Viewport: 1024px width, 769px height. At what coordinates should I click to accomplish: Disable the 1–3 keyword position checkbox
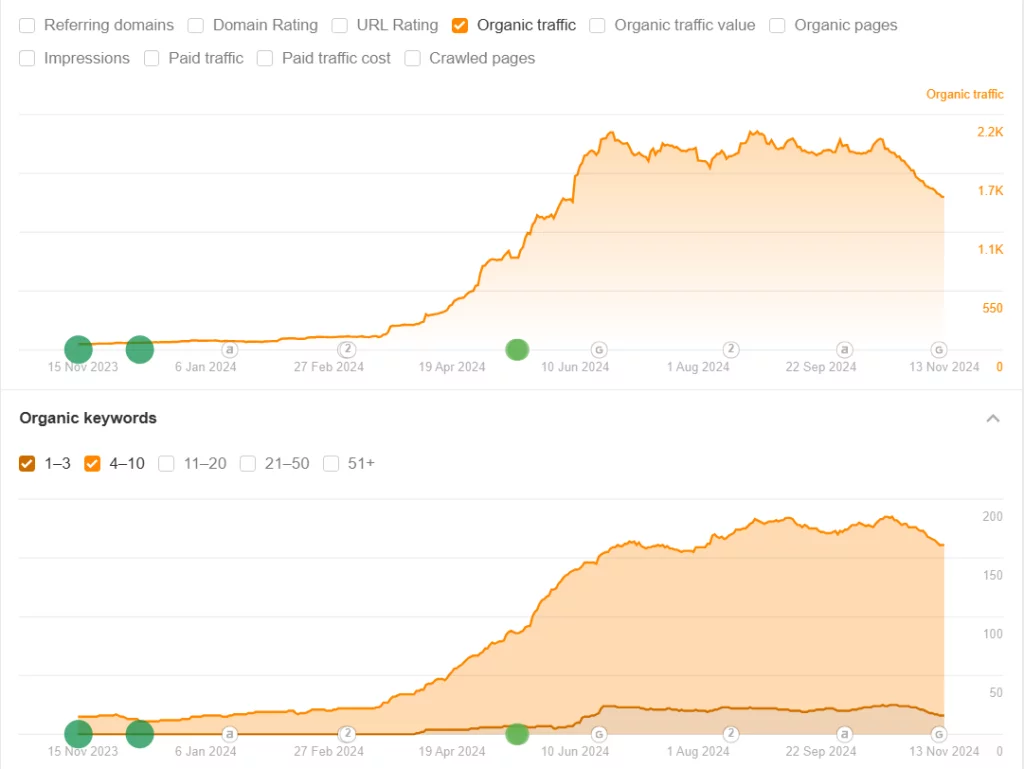point(27,463)
